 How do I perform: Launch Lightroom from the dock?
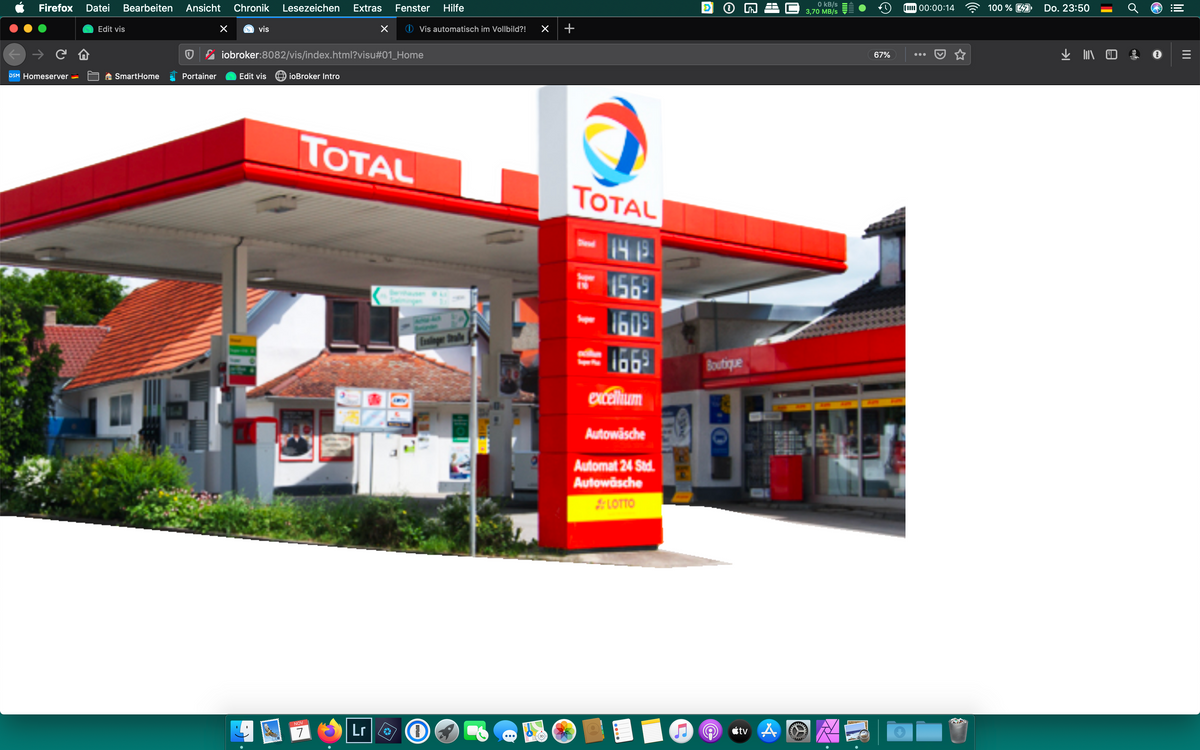tap(359, 731)
